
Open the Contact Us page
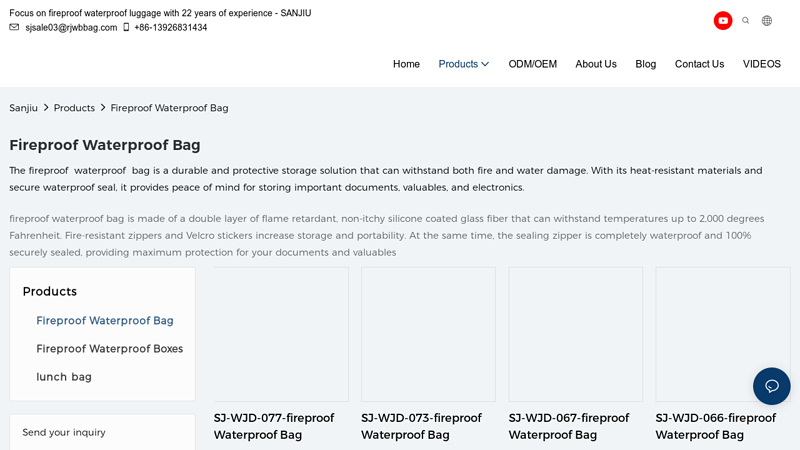click(x=699, y=64)
